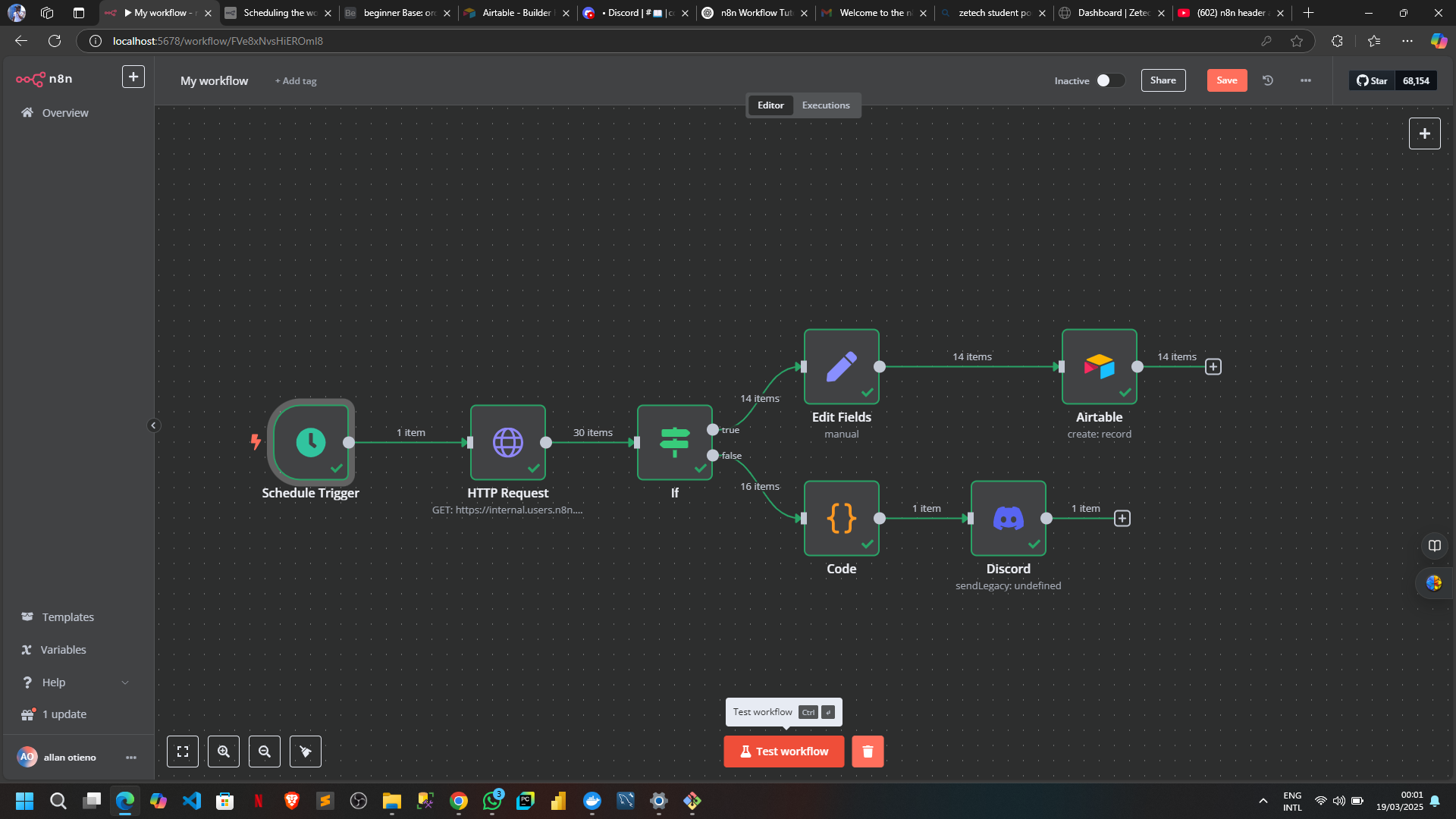Open the workflow options three-dot menu
Screen dimensions: 1456x819
[x=1305, y=80]
